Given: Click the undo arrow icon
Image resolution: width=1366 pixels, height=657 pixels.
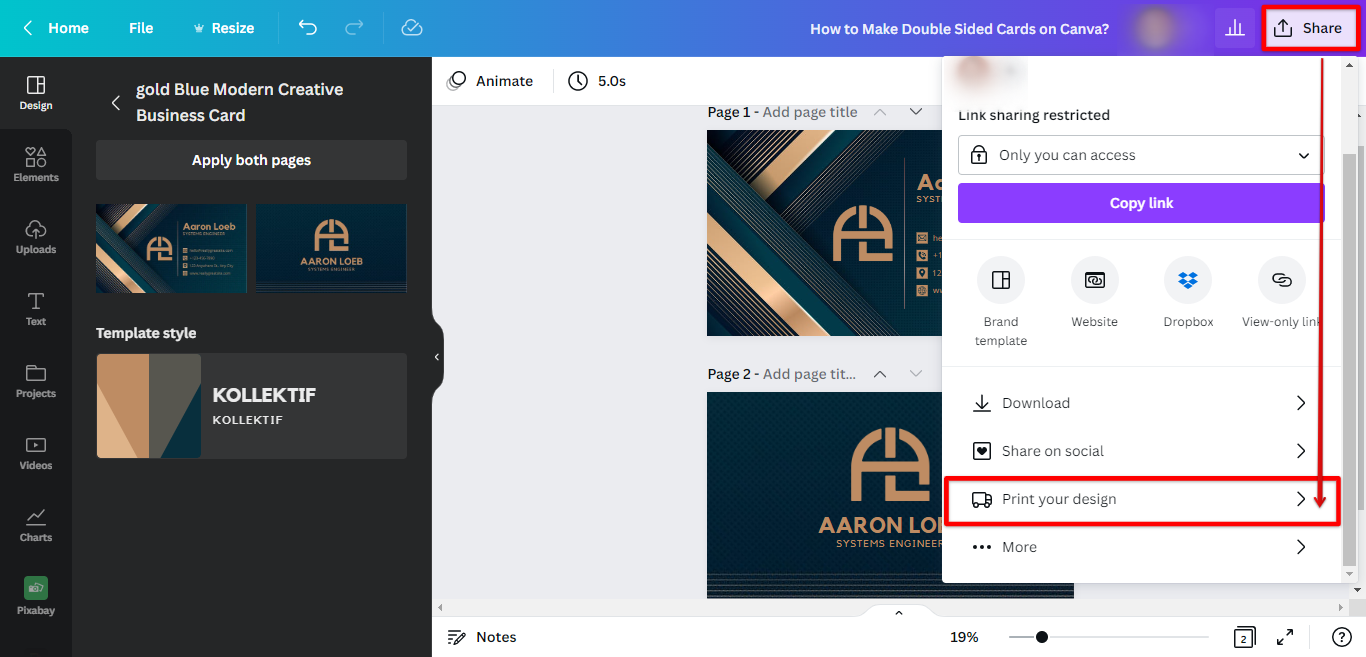Looking at the screenshot, I should [308, 28].
